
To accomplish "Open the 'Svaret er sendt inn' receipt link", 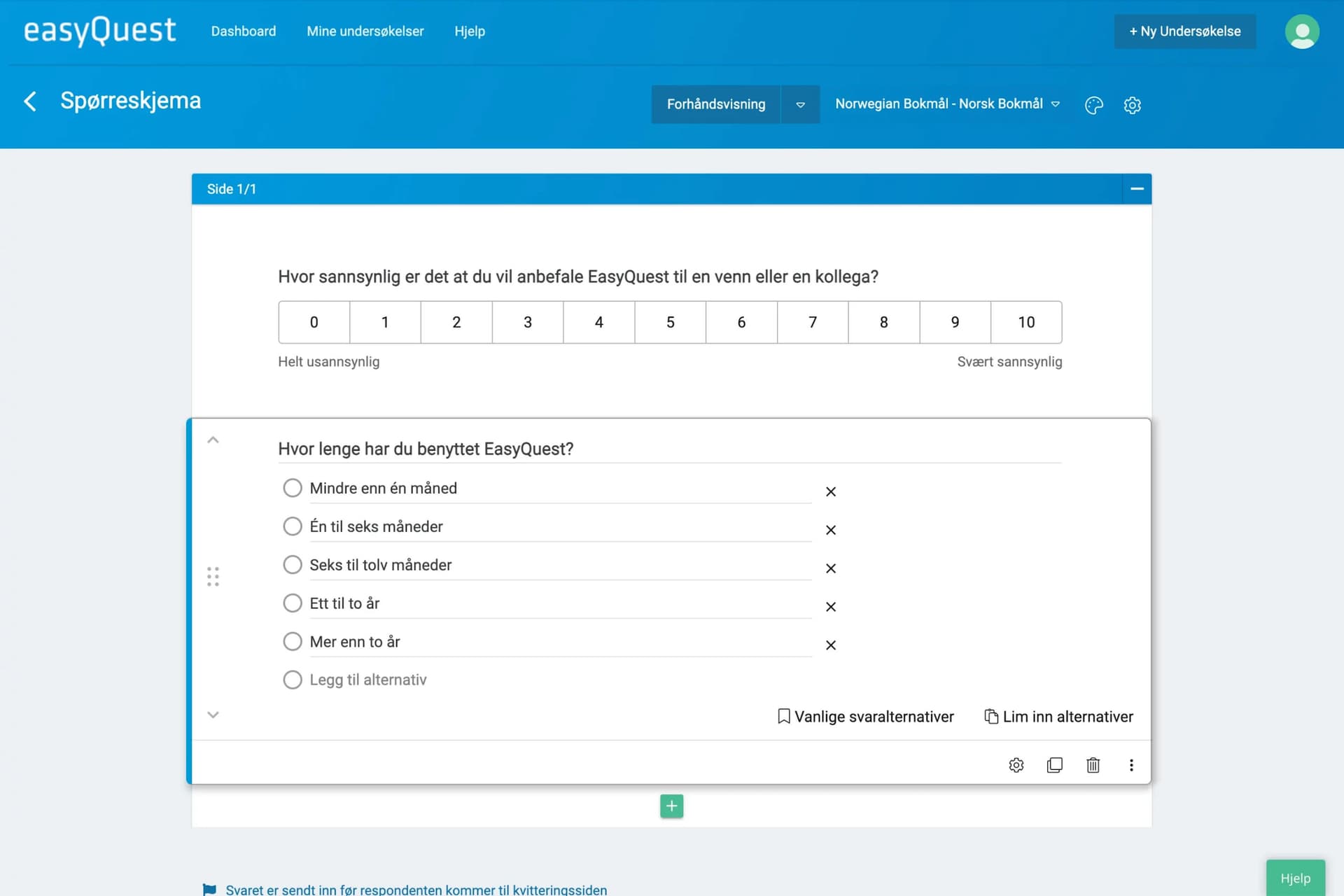I will tap(416, 890).
